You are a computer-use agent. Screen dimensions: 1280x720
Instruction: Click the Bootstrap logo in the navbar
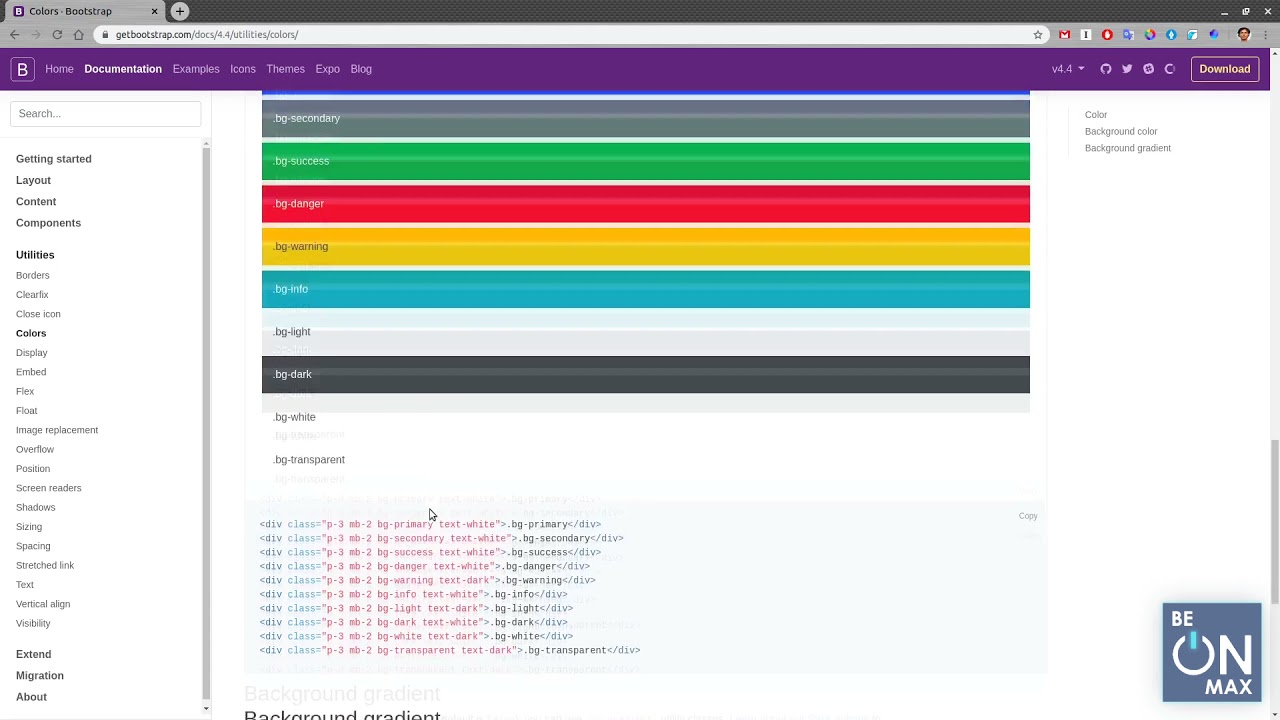click(22, 69)
